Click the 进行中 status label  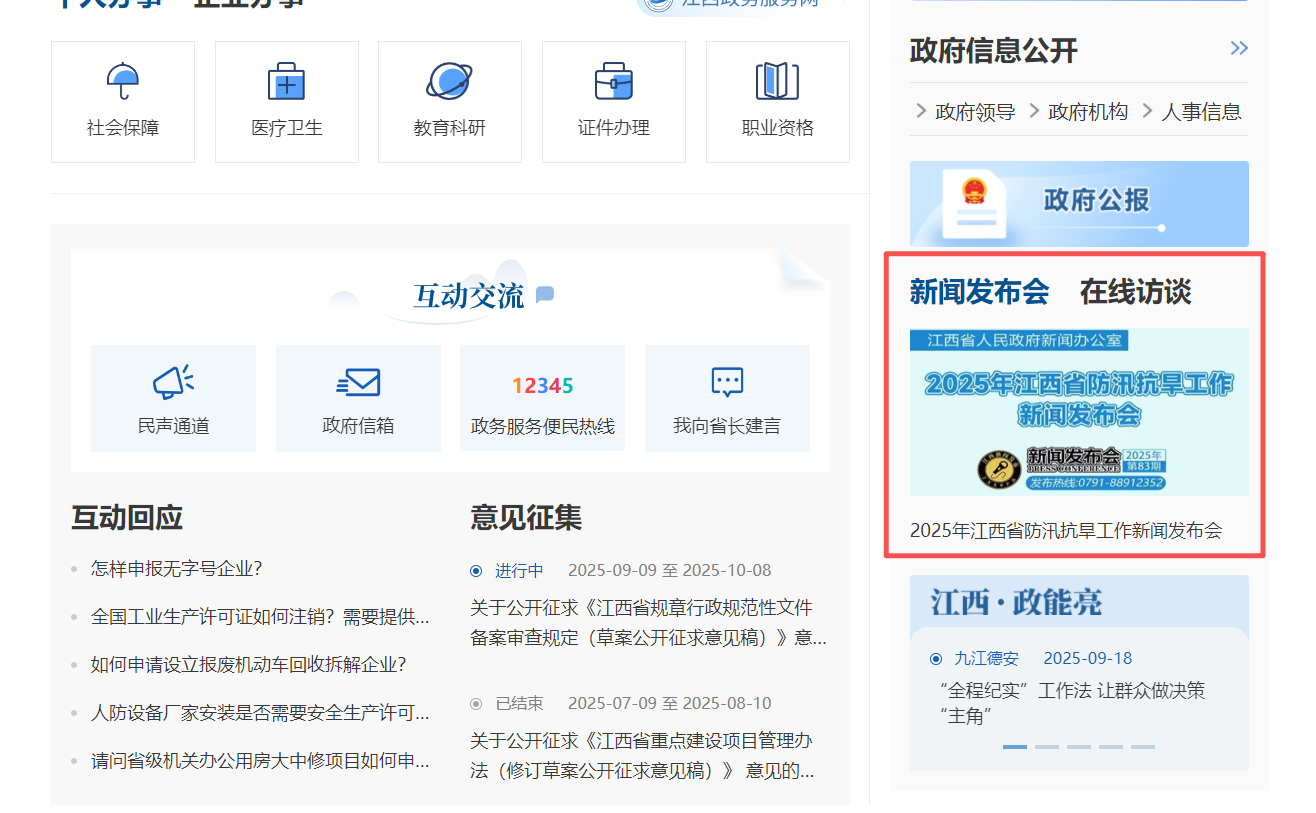click(519, 571)
